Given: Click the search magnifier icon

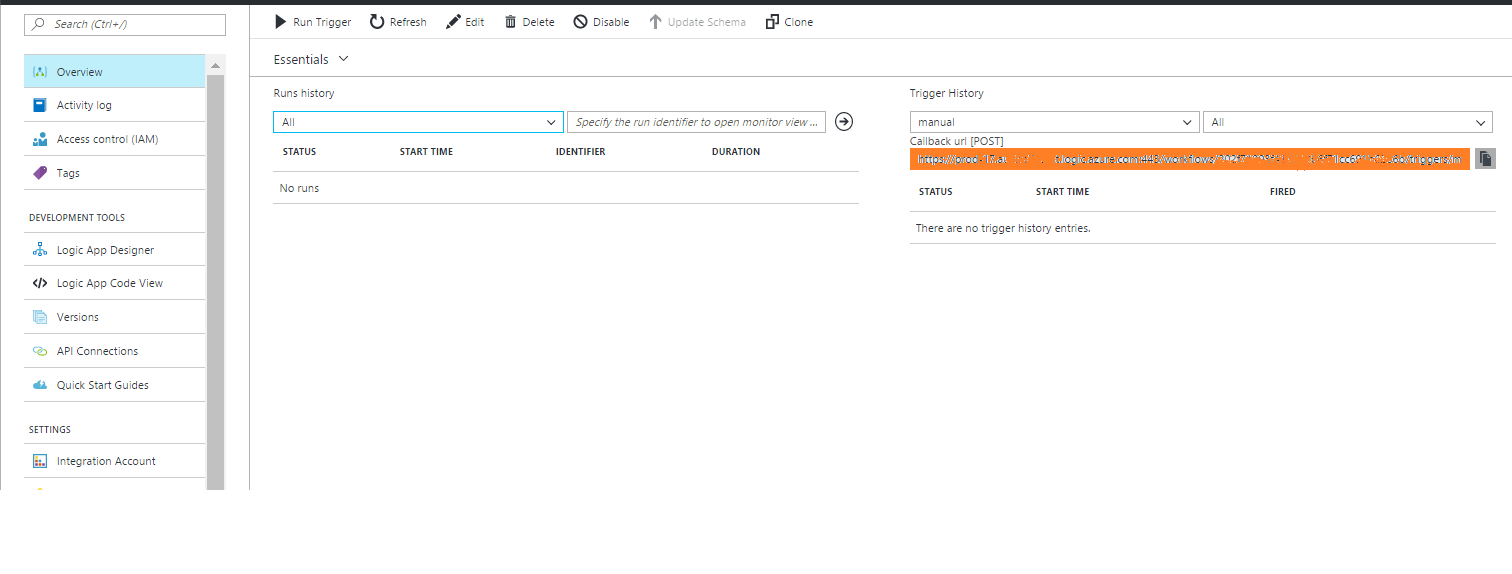Looking at the screenshot, I should [39, 24].
